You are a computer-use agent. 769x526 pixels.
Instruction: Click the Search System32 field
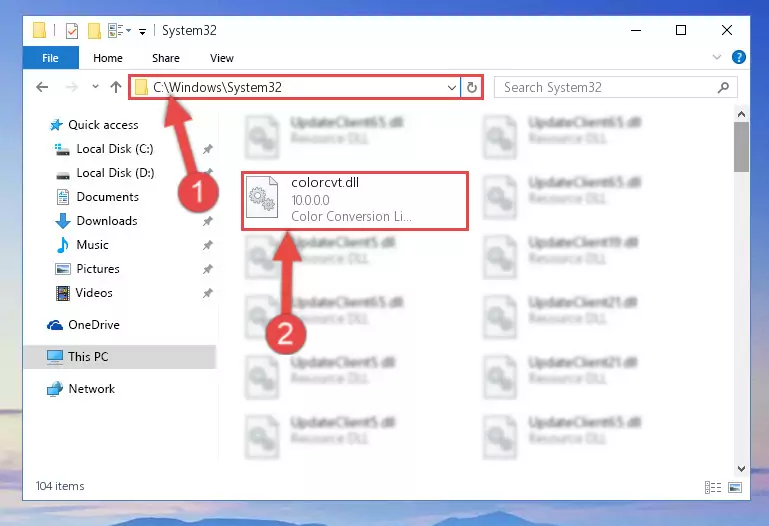615,87
